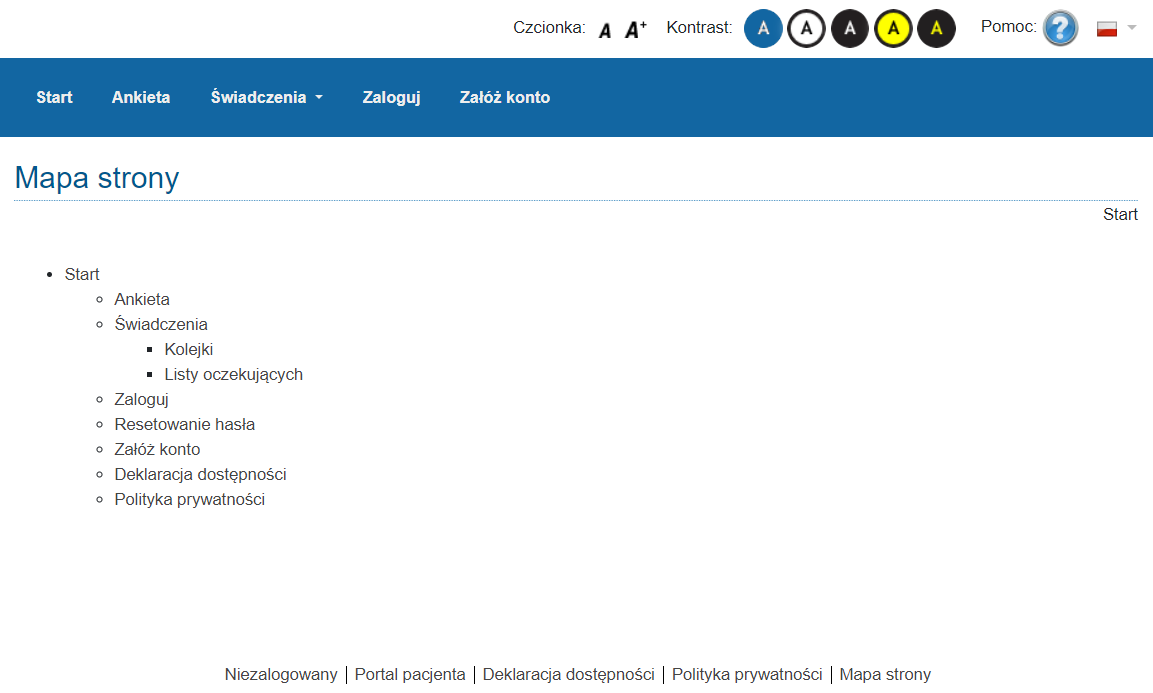The height and width of the screenshot is (693, 1153).
Task: Open the Ankieta menu item
Action: [x=141, y=98]
